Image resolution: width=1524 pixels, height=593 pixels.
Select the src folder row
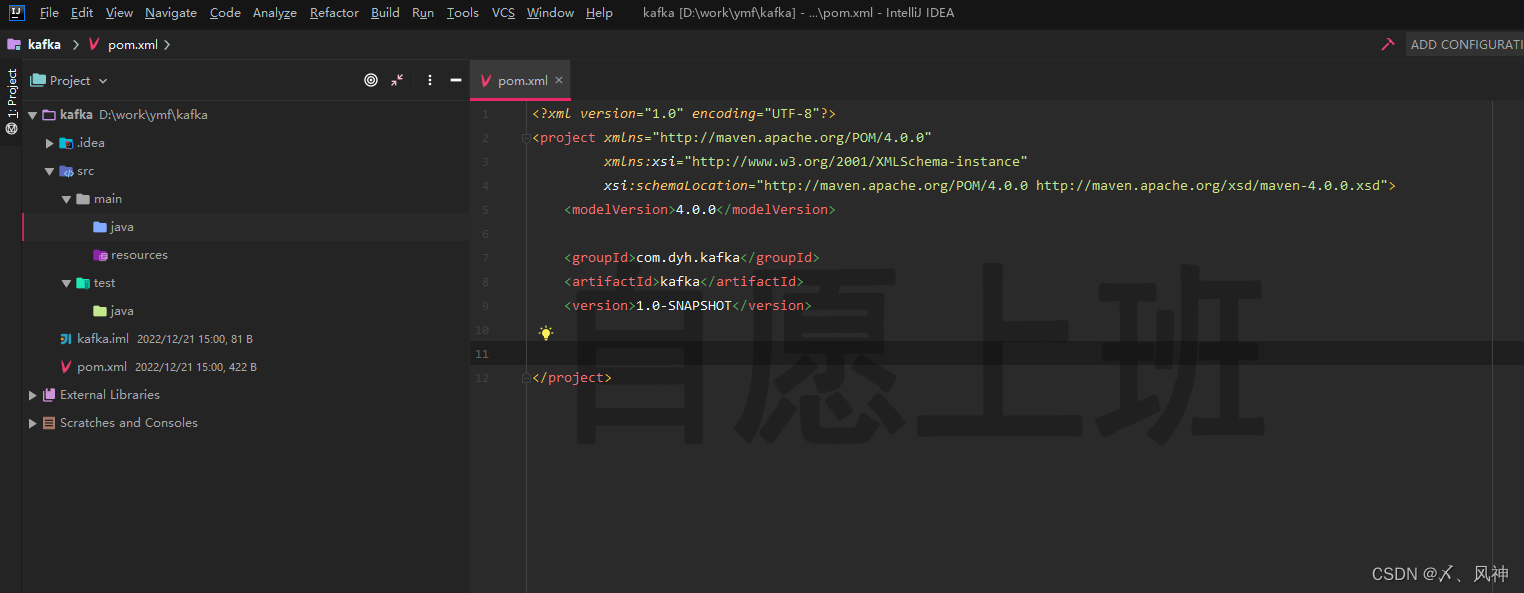[x=246, y=171]
